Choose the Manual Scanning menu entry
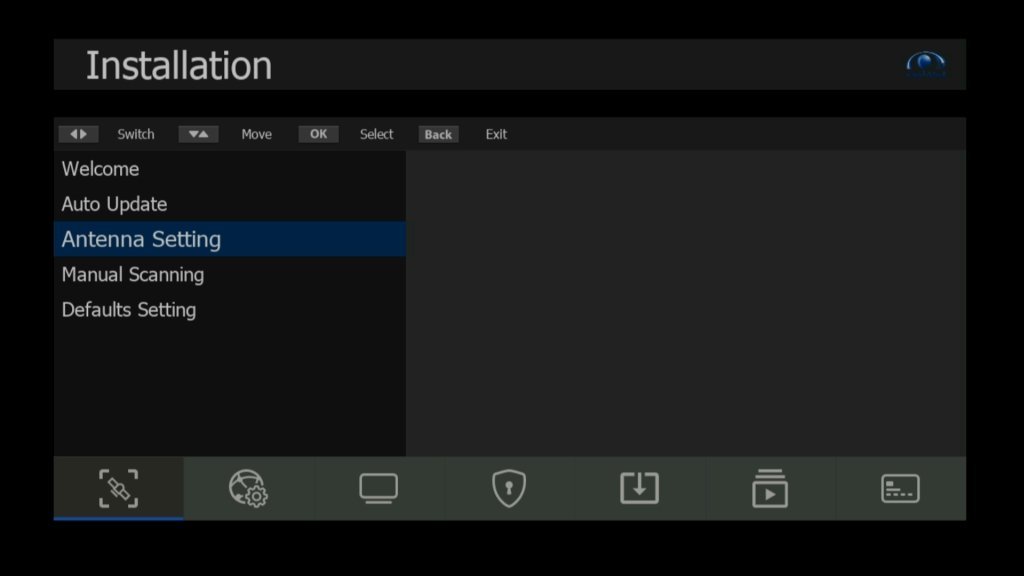 [230, 274]
